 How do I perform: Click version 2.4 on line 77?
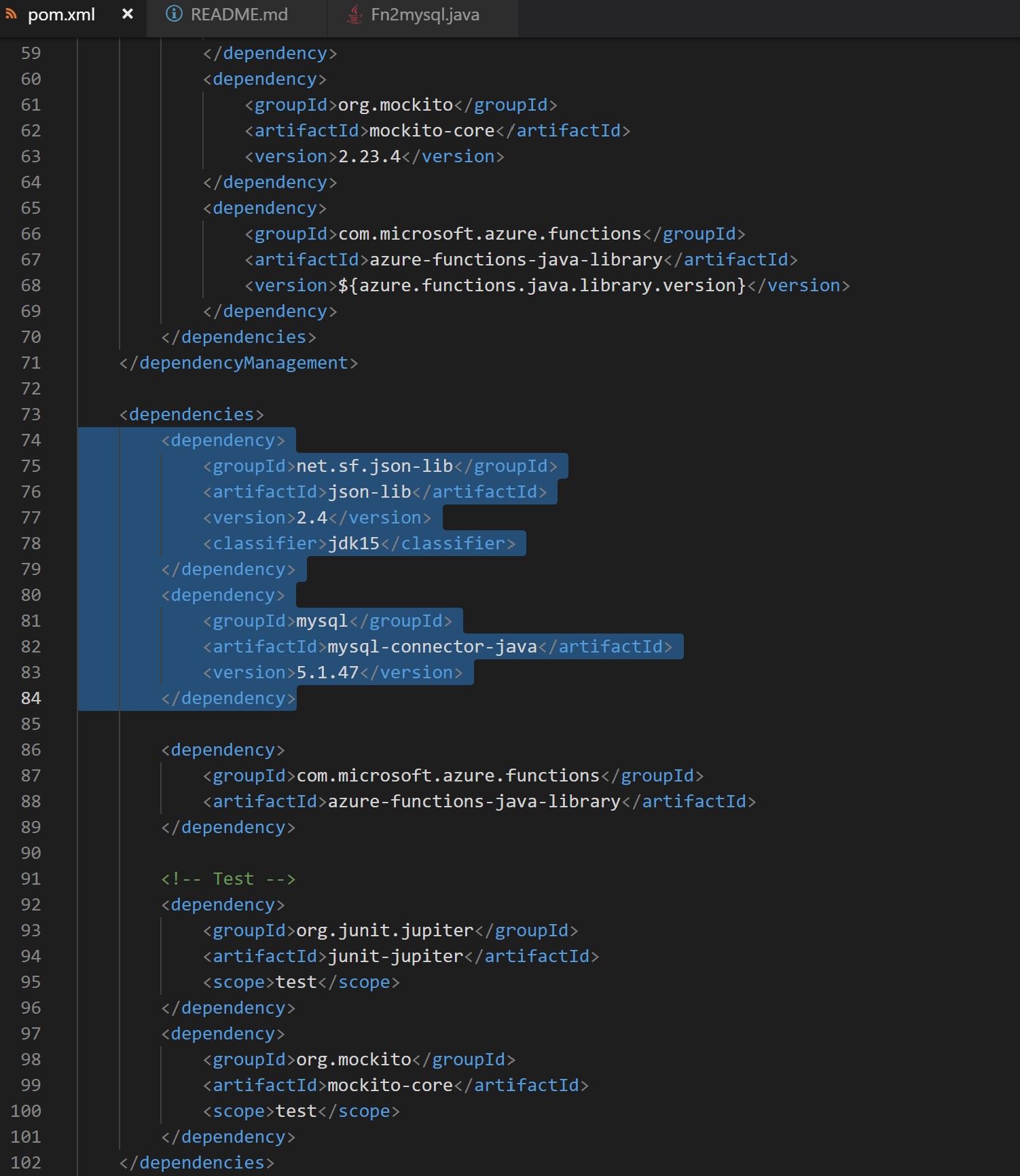coord(312,517)
